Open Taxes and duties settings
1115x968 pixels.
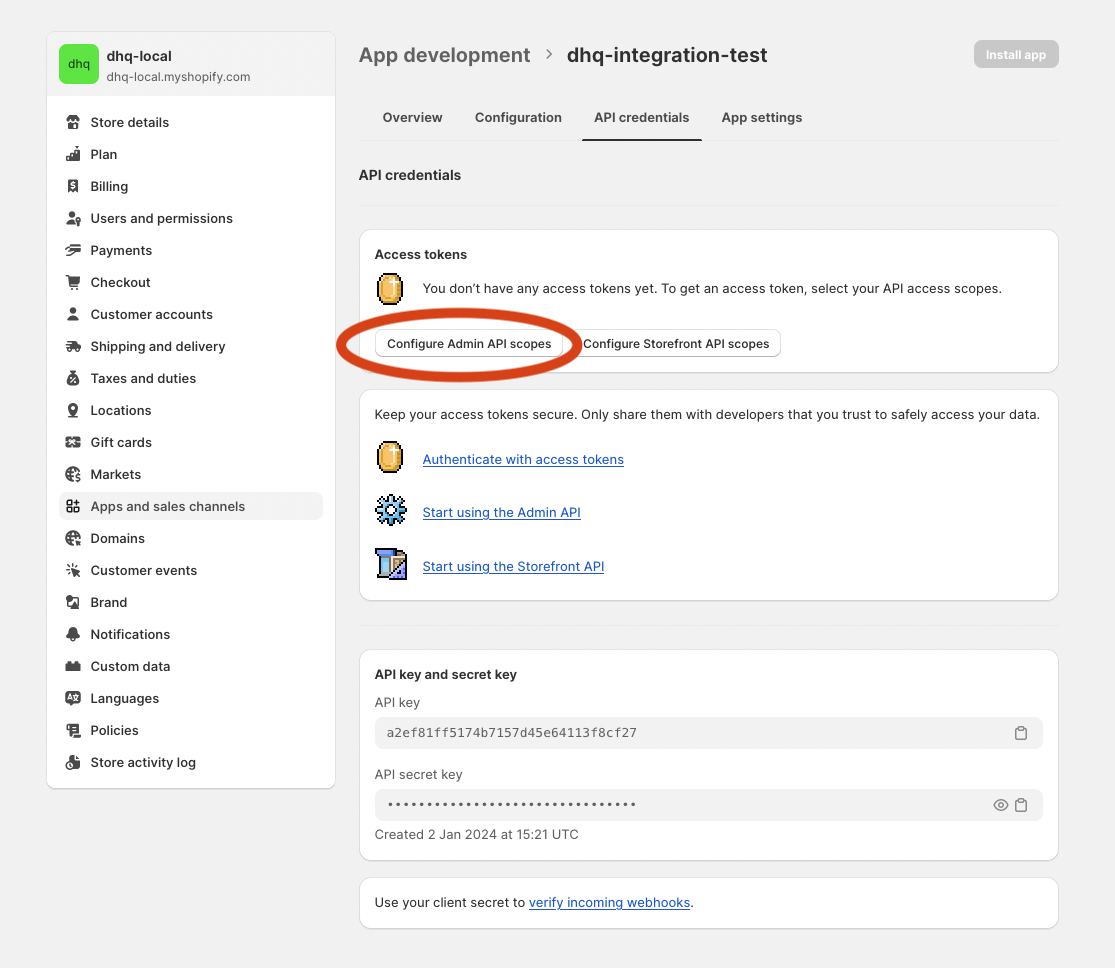click(x=191, y=378)
